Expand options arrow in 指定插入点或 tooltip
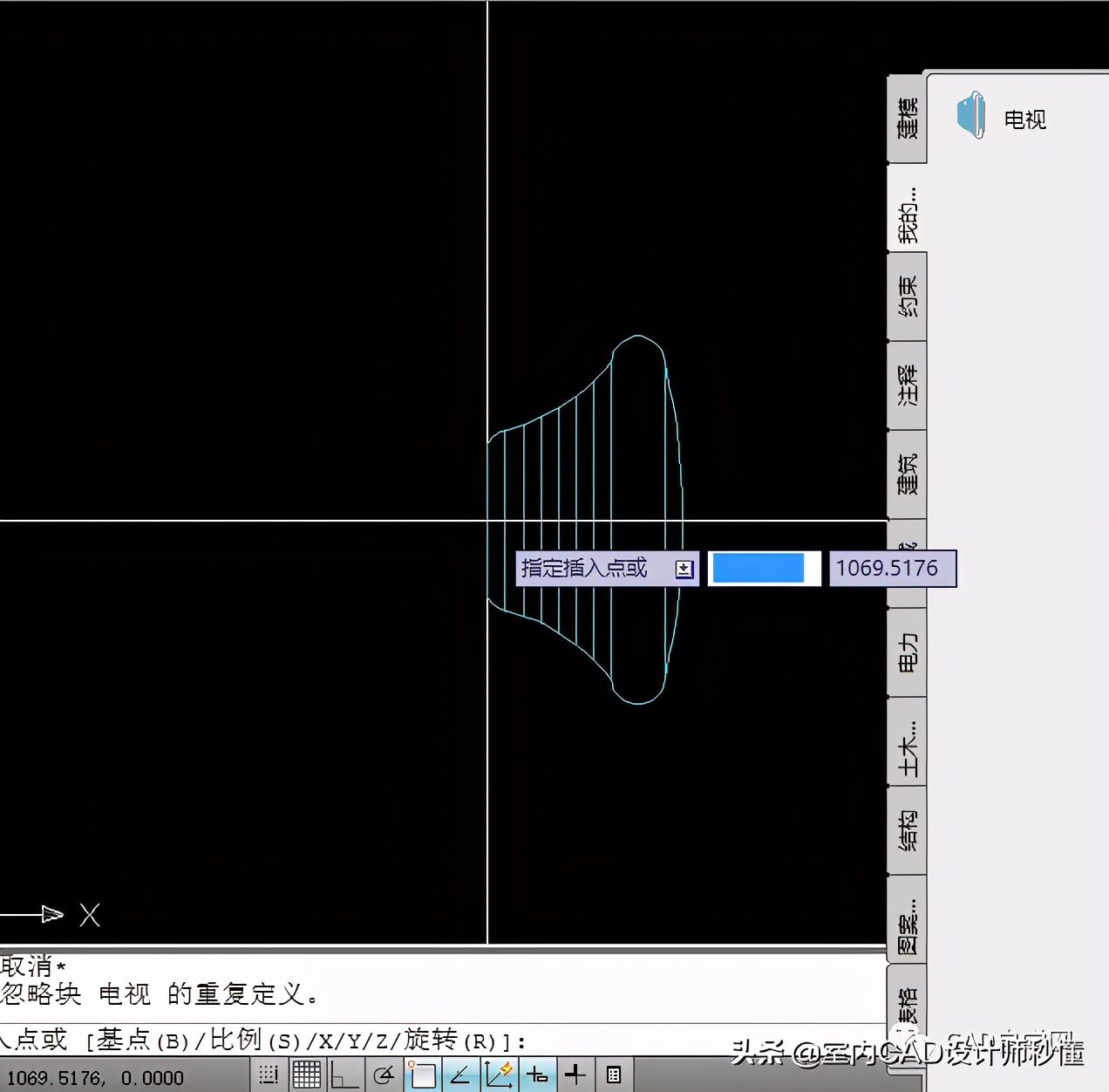 pyautogui.click(x=684, y=570)
